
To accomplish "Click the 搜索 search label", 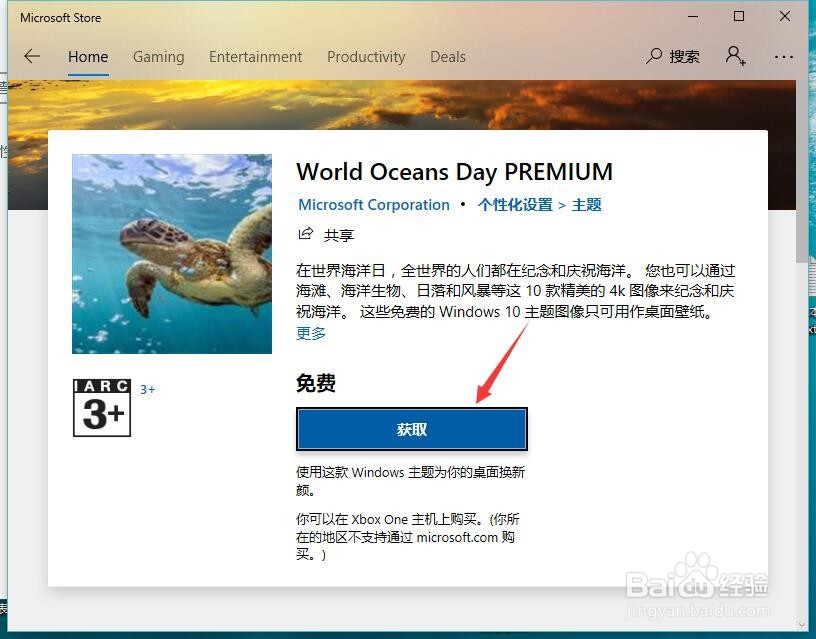I will pos(684,56).
